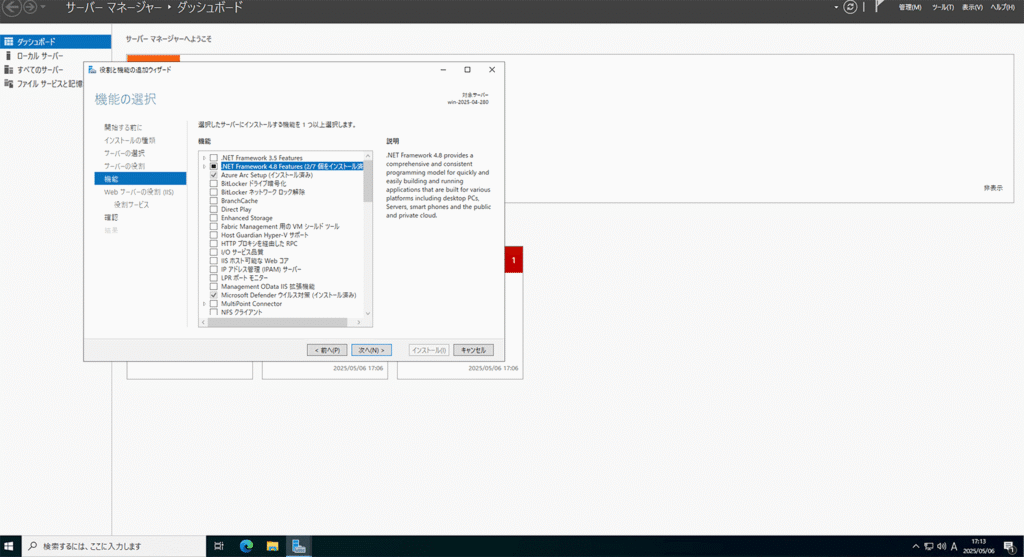
Task: Click scroll down arrow of features list
Action: (x=368, y=313)
